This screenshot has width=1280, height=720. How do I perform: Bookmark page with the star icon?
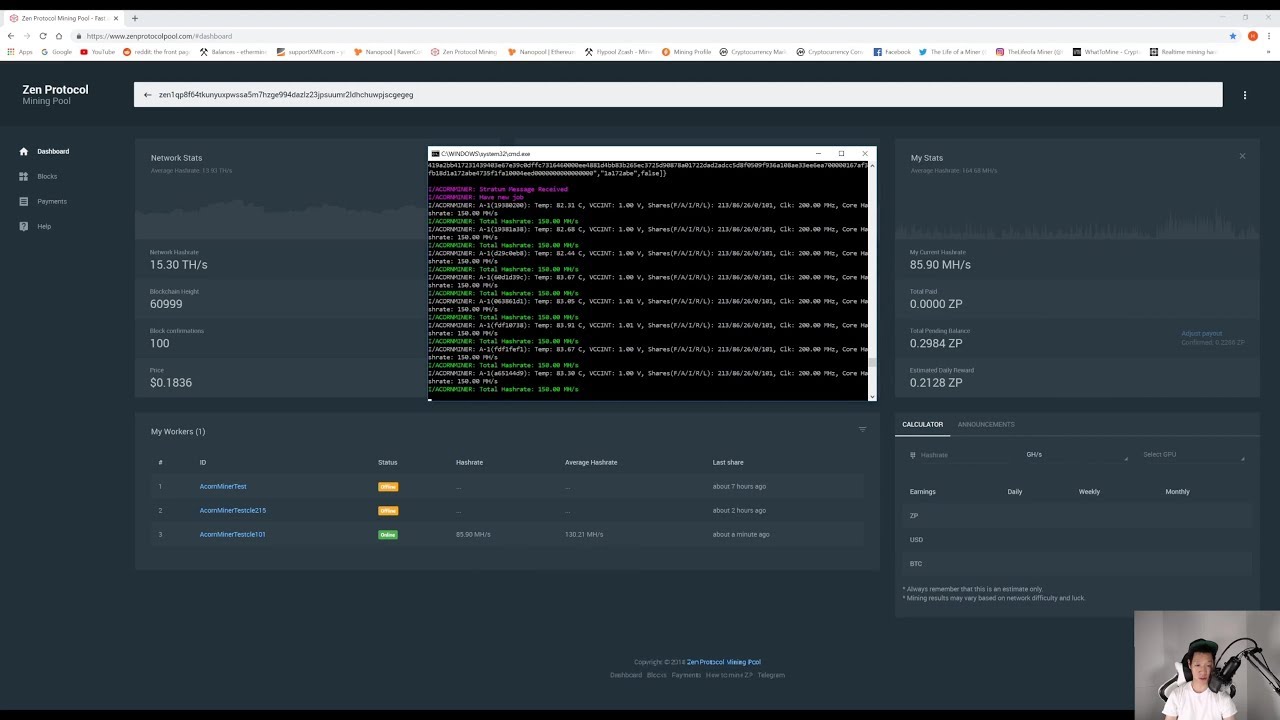coord(1233,36)
